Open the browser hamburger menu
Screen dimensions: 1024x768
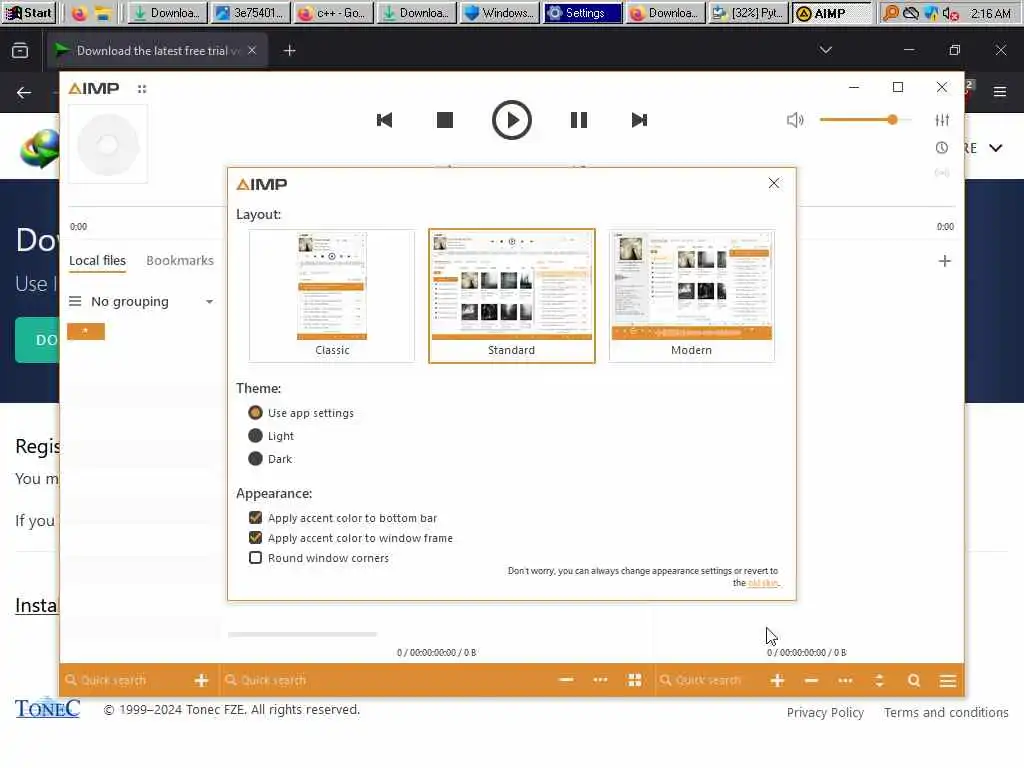pyautogui.click(x=1000, y=92)
